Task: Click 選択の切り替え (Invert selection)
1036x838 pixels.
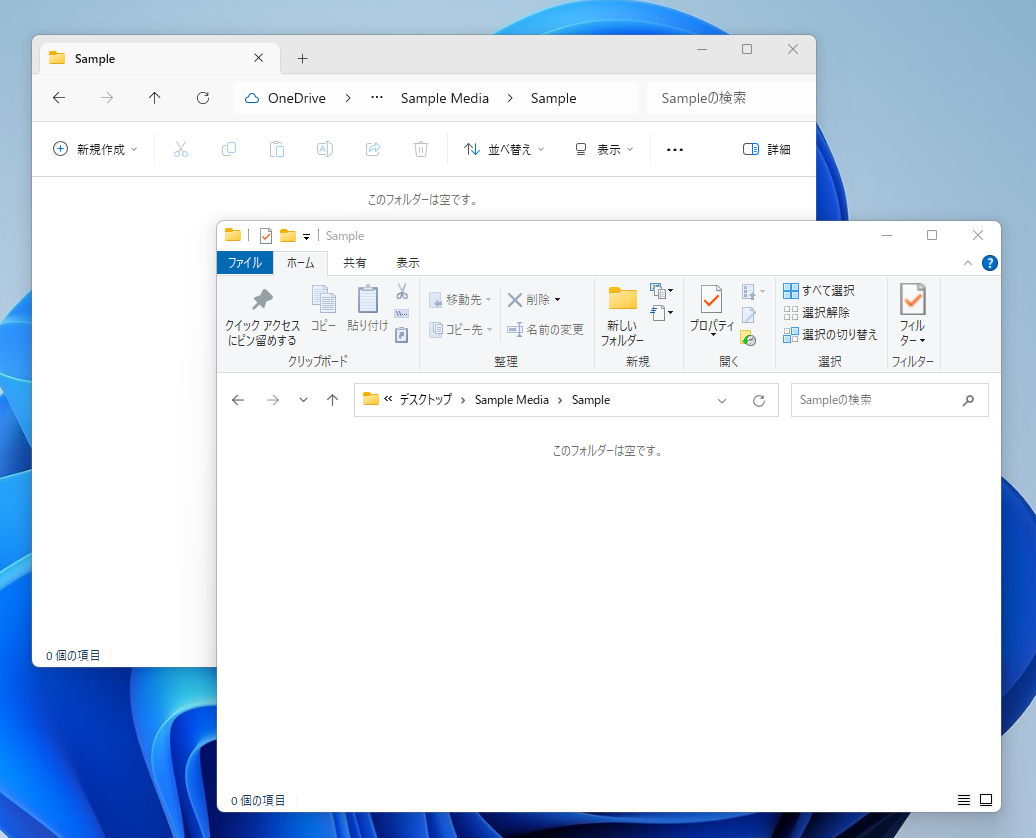Action: click(831, 335)
